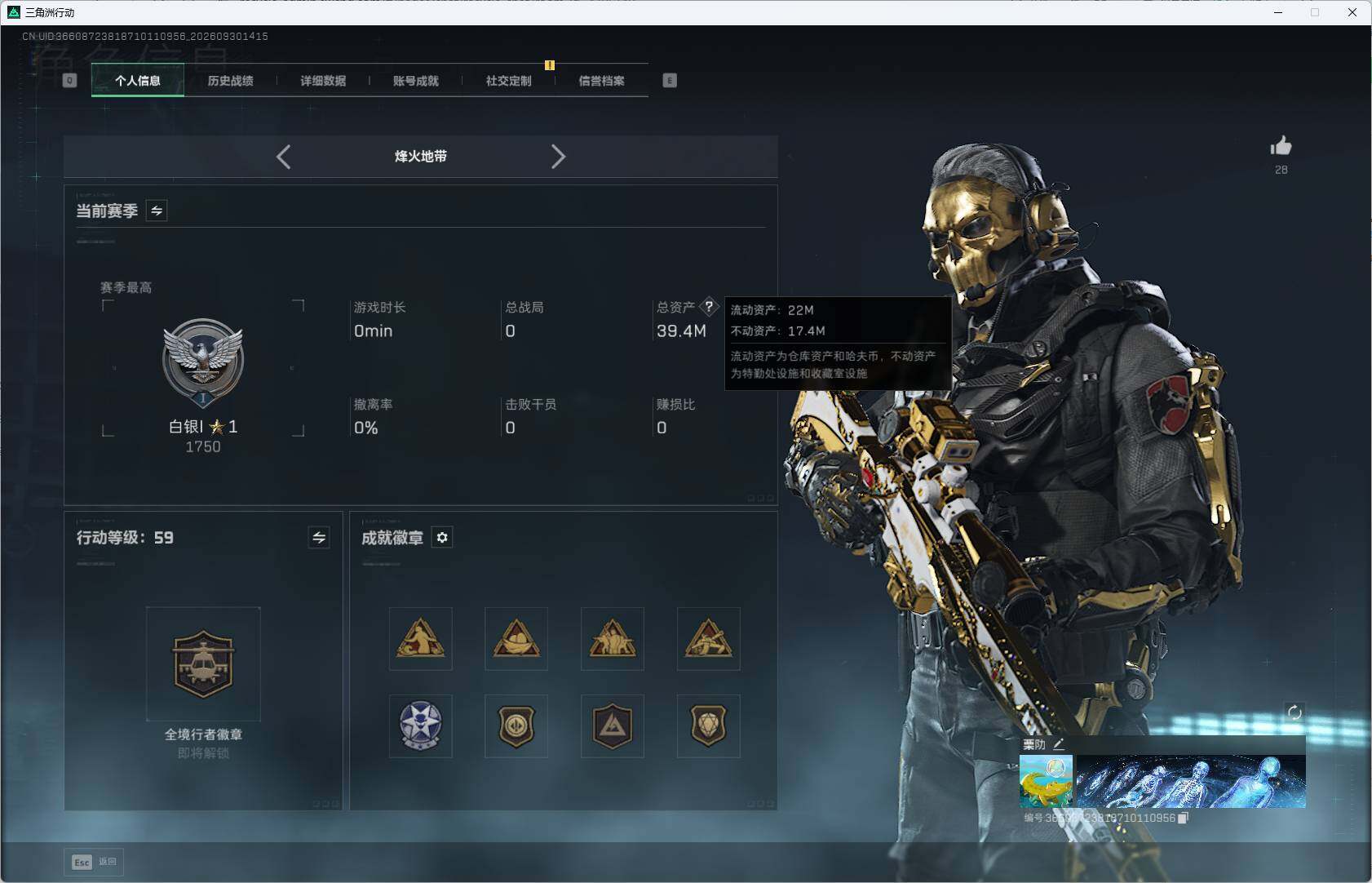Select the silver star skull round badge
The image size is (1372, 883).
(x=421, y=725)
